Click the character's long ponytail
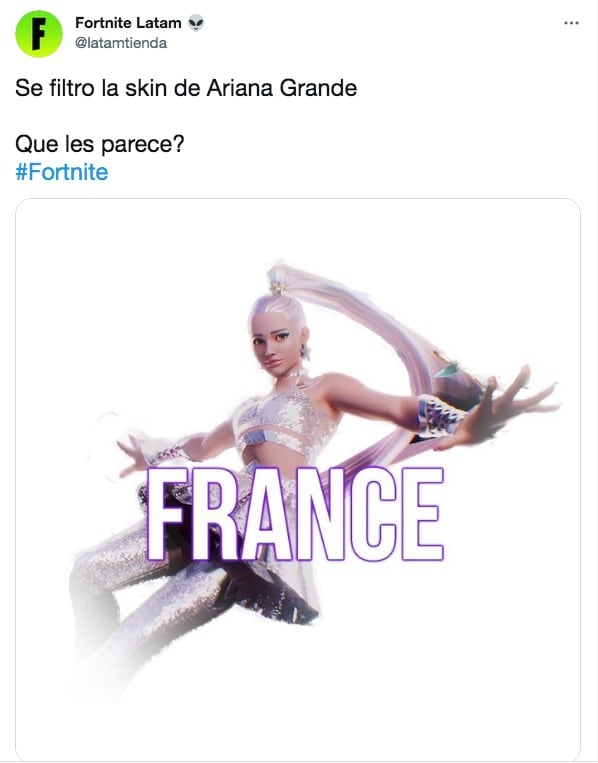Viewport: 598px width, 763px height. 370,331
